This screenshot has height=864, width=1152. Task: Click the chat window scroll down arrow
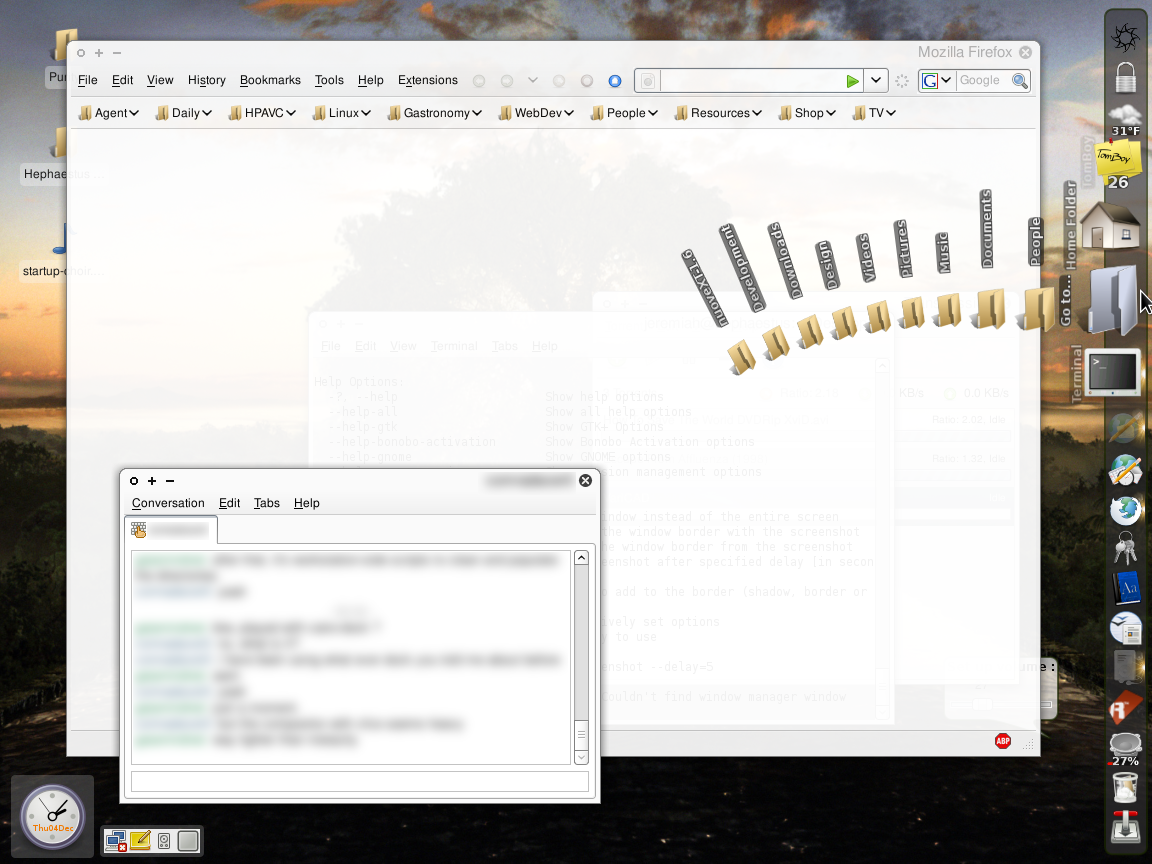pos(582,757)
